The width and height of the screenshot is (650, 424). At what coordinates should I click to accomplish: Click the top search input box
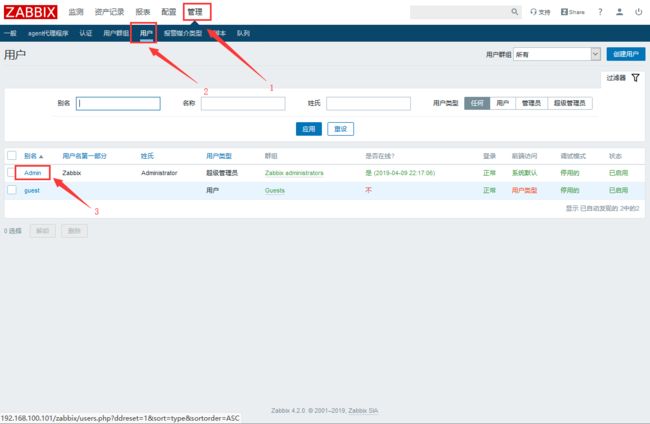460,12
